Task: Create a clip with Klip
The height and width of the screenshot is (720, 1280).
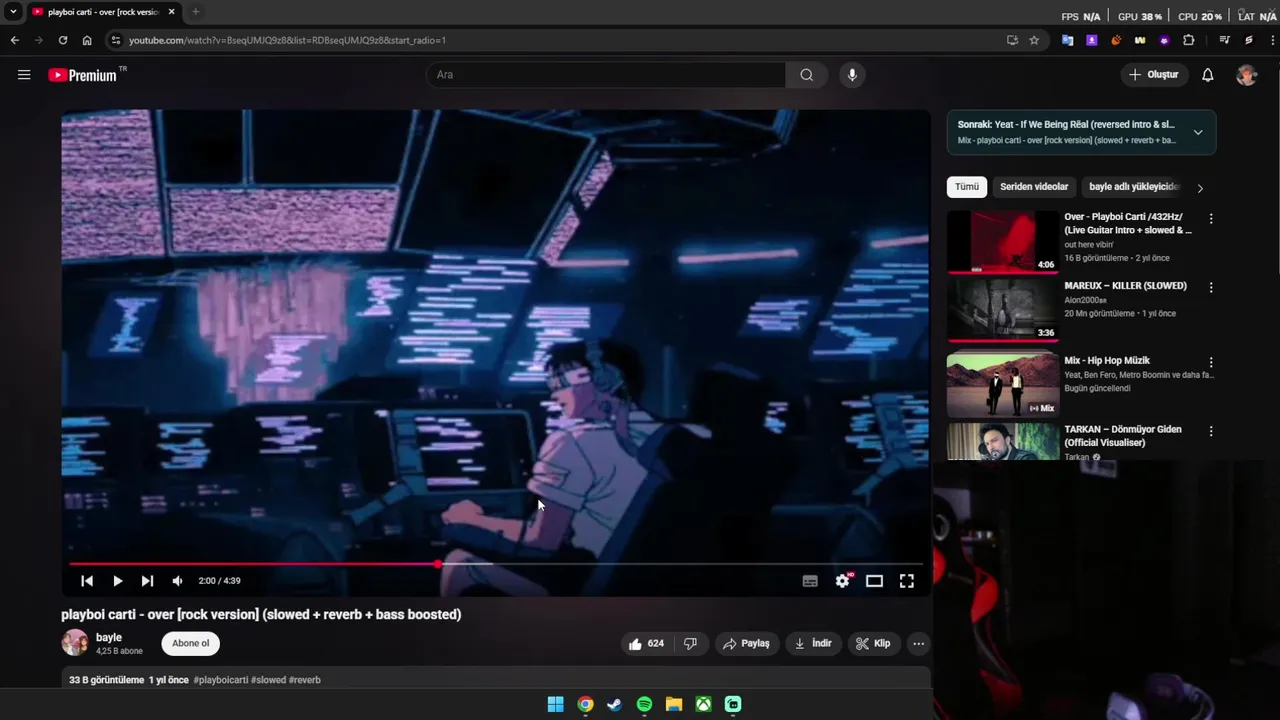Action: tap(872, 644)
